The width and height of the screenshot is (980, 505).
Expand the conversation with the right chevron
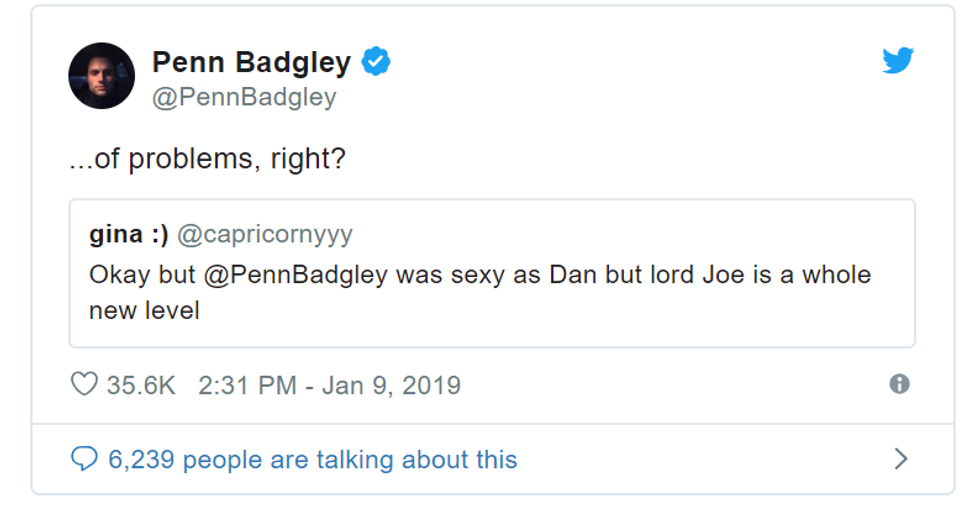[900, 459]
